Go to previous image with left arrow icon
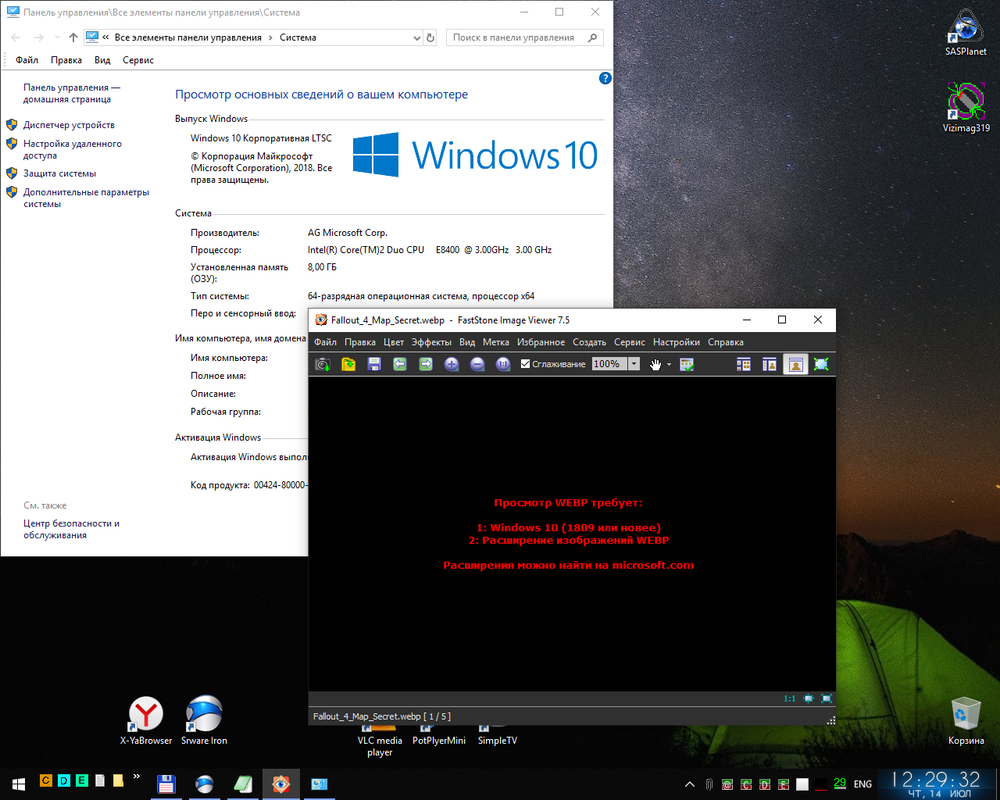The image size is (1000, 800). (400, 364)
